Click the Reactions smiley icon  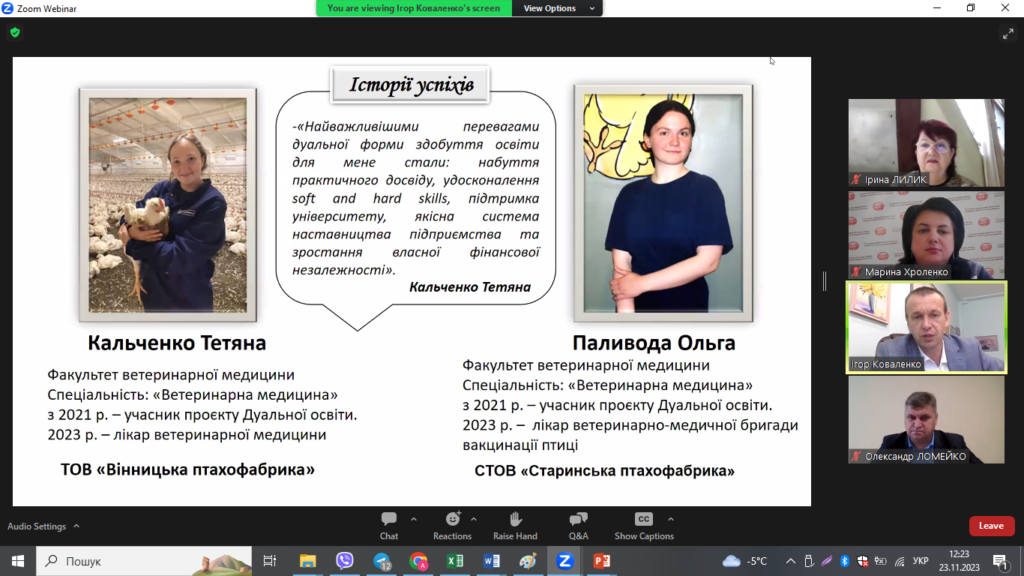point(452,520)
